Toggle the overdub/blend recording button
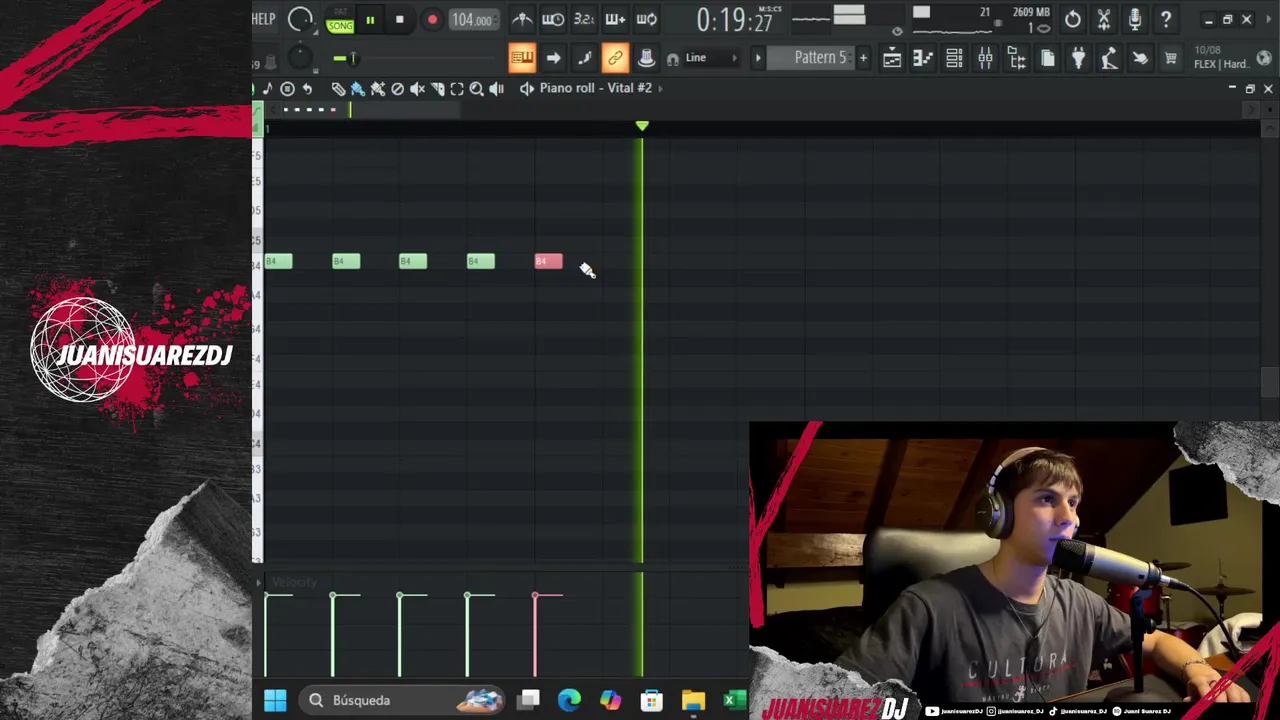Image resolution: width=1280 pixels, height=720 pixels. [615, 19]
